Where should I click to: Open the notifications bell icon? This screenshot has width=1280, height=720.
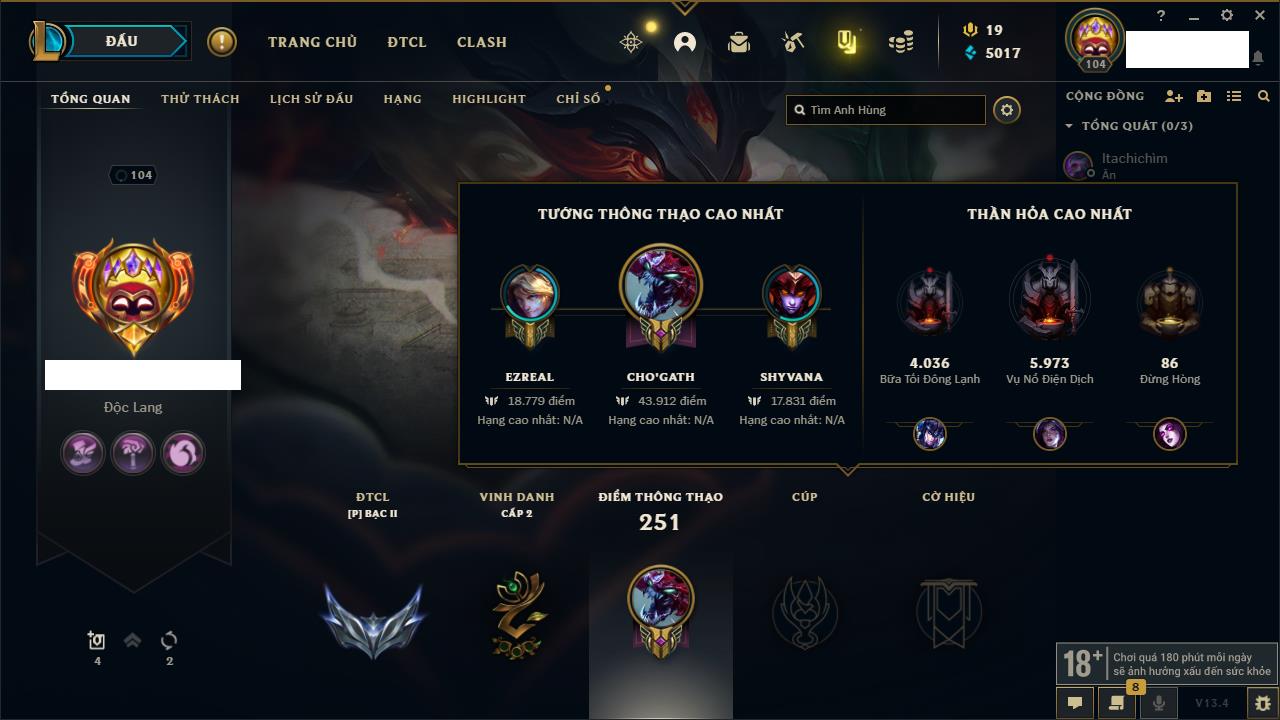(x=1257, y=58)
